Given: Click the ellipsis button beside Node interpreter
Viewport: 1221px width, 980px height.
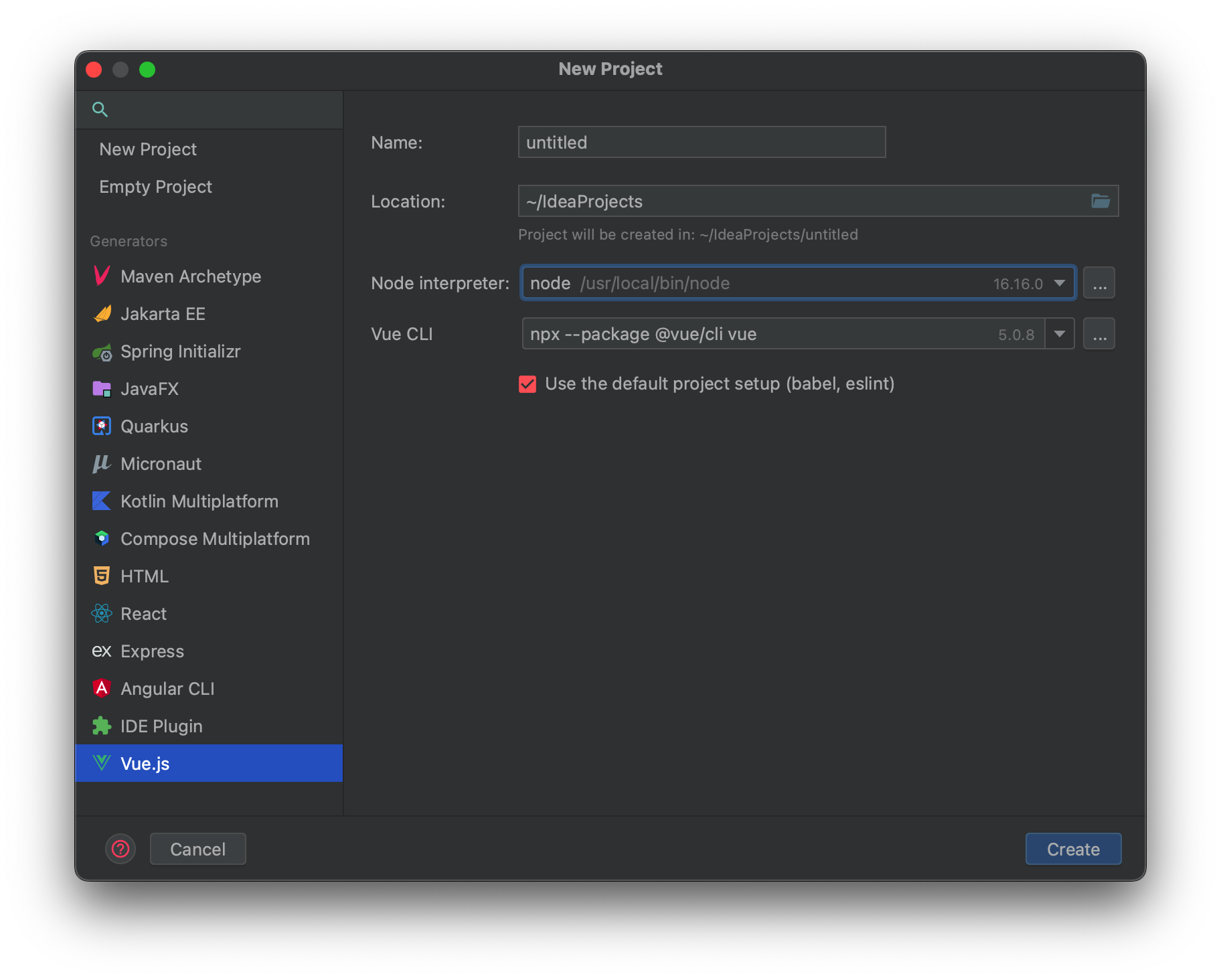Looking at the screenshot, I should (1099, 283).
